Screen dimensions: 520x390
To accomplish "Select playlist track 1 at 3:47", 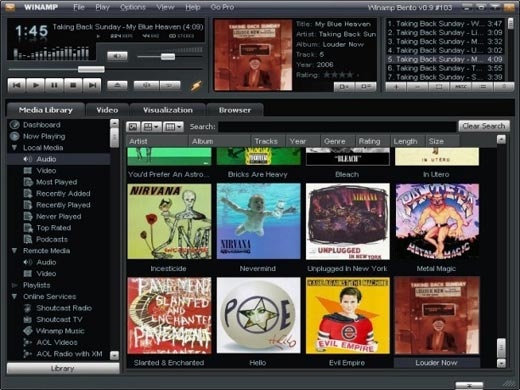I will [x=445, y=24].
